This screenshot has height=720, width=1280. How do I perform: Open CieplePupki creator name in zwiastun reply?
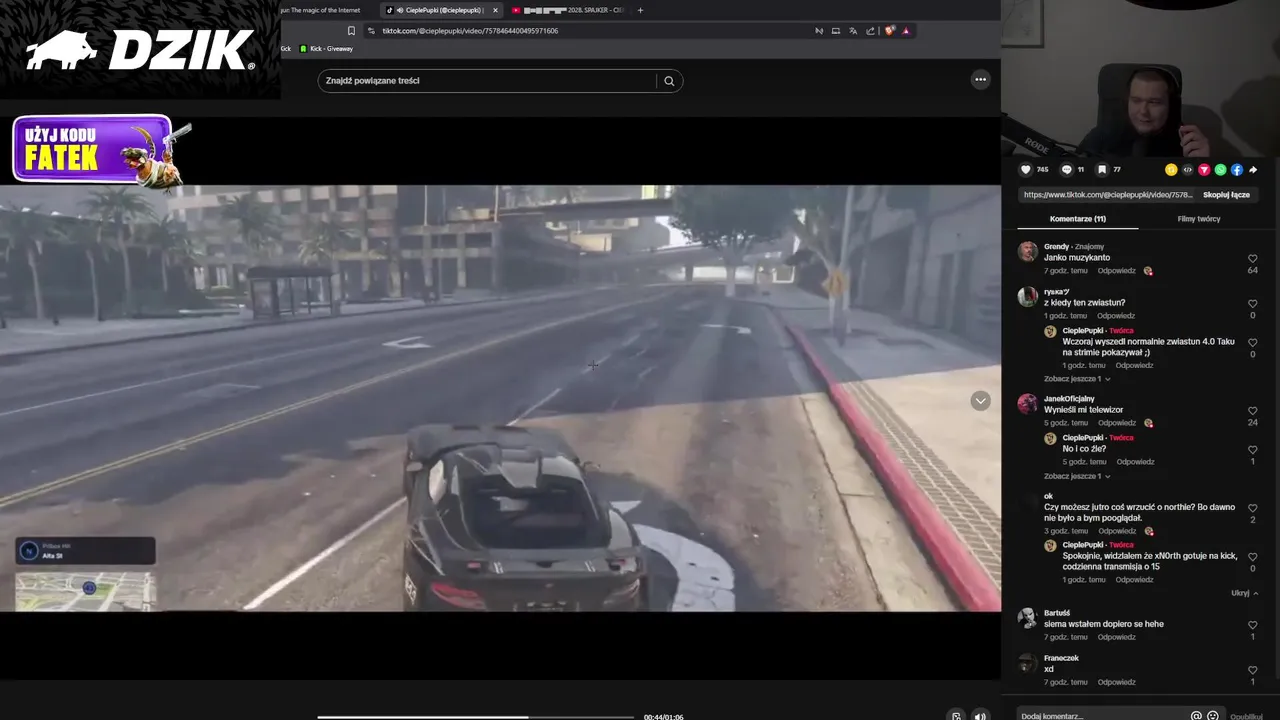[1083, 331]
